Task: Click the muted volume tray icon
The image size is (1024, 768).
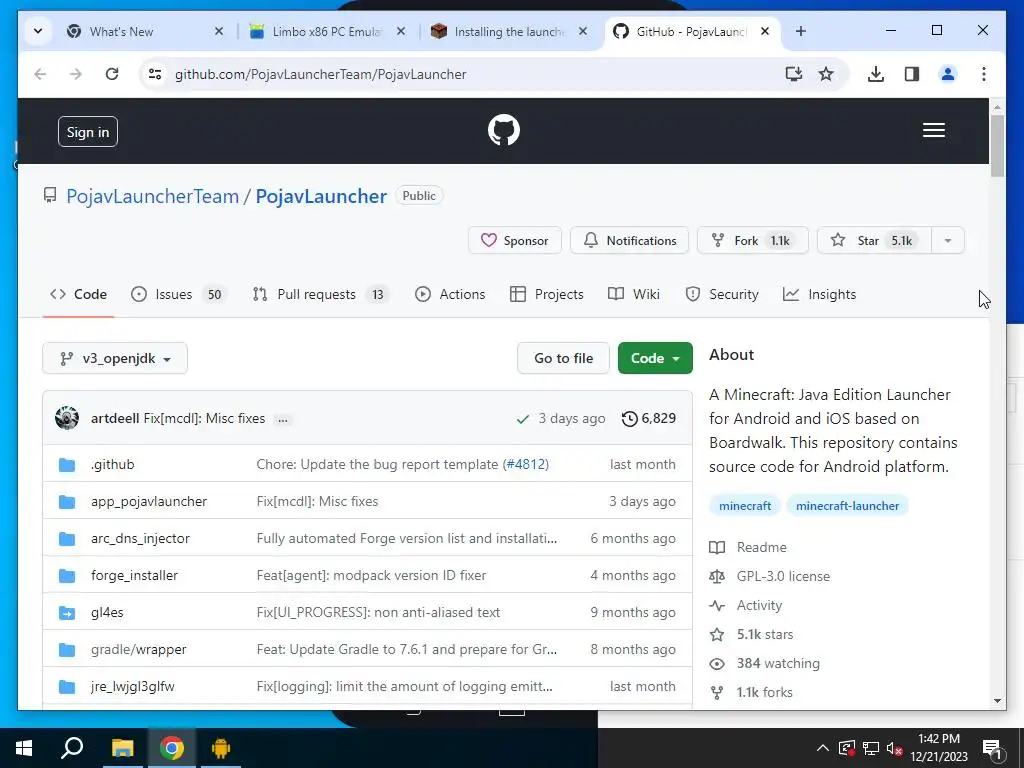Action: point(894,748)
